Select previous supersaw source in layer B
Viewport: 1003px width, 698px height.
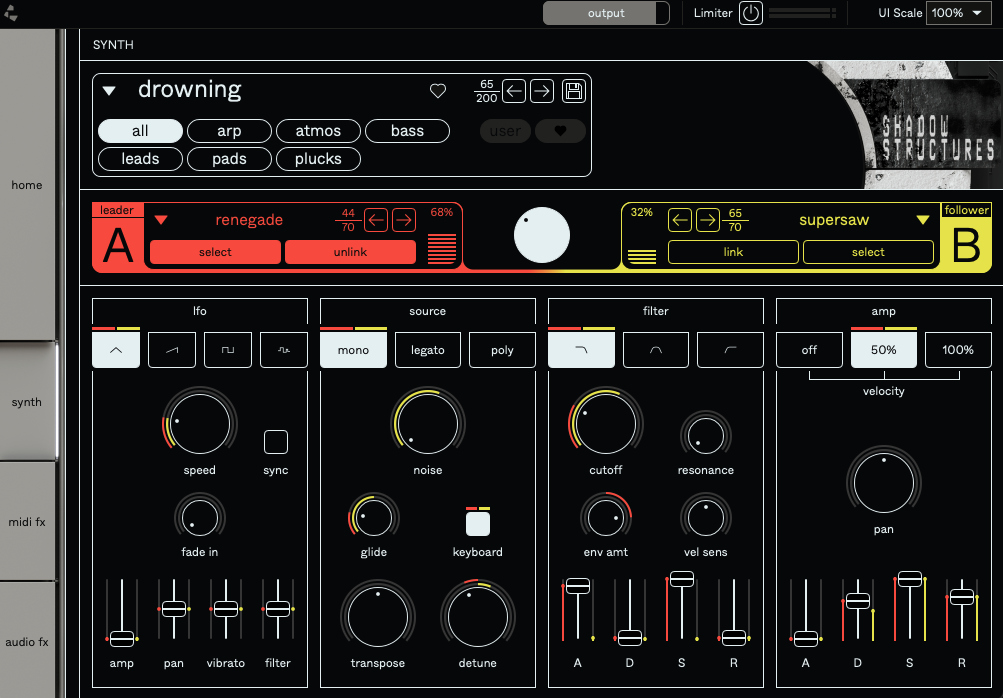tap(680, 220)
